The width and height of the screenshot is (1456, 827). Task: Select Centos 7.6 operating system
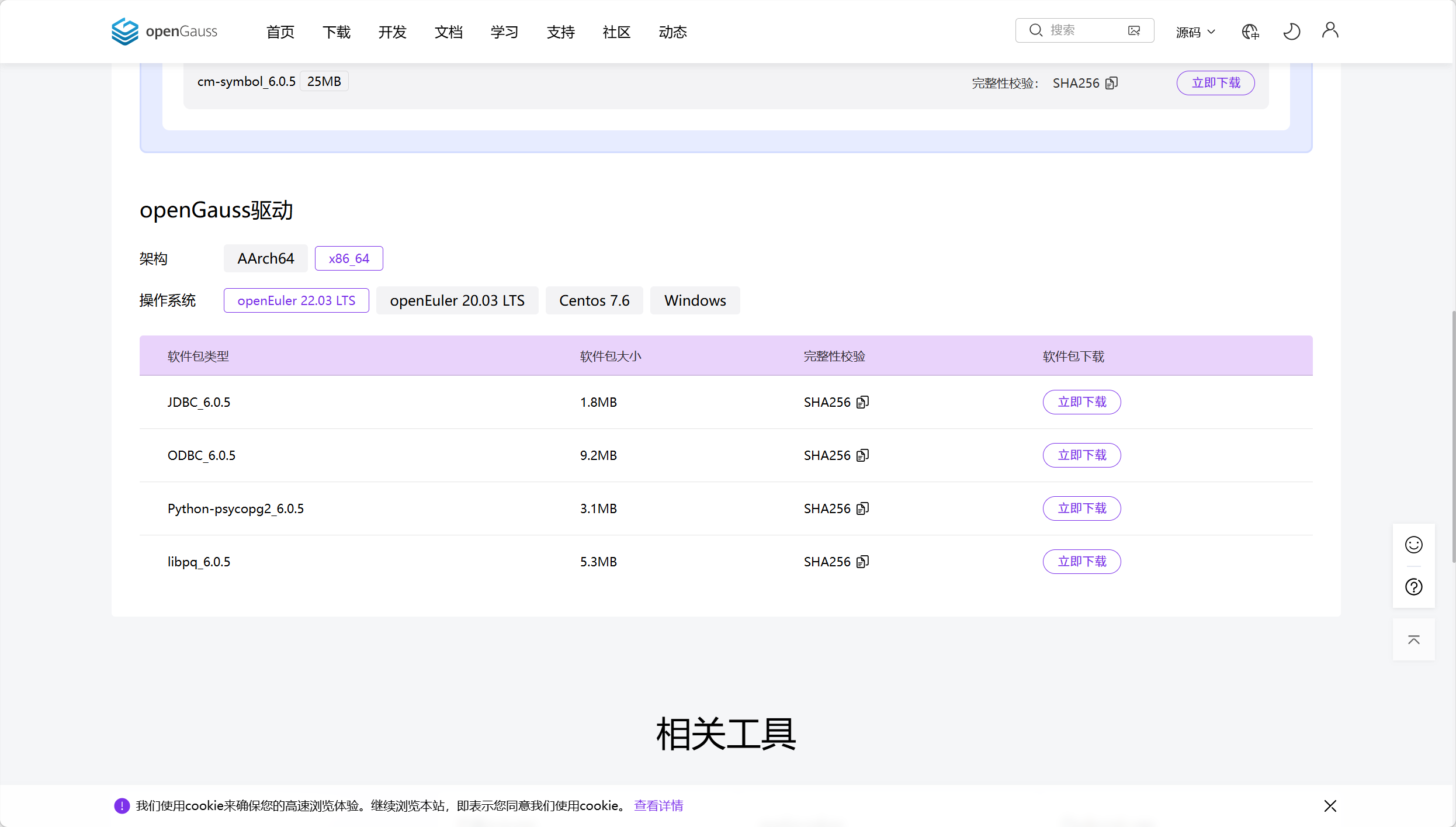594,300
